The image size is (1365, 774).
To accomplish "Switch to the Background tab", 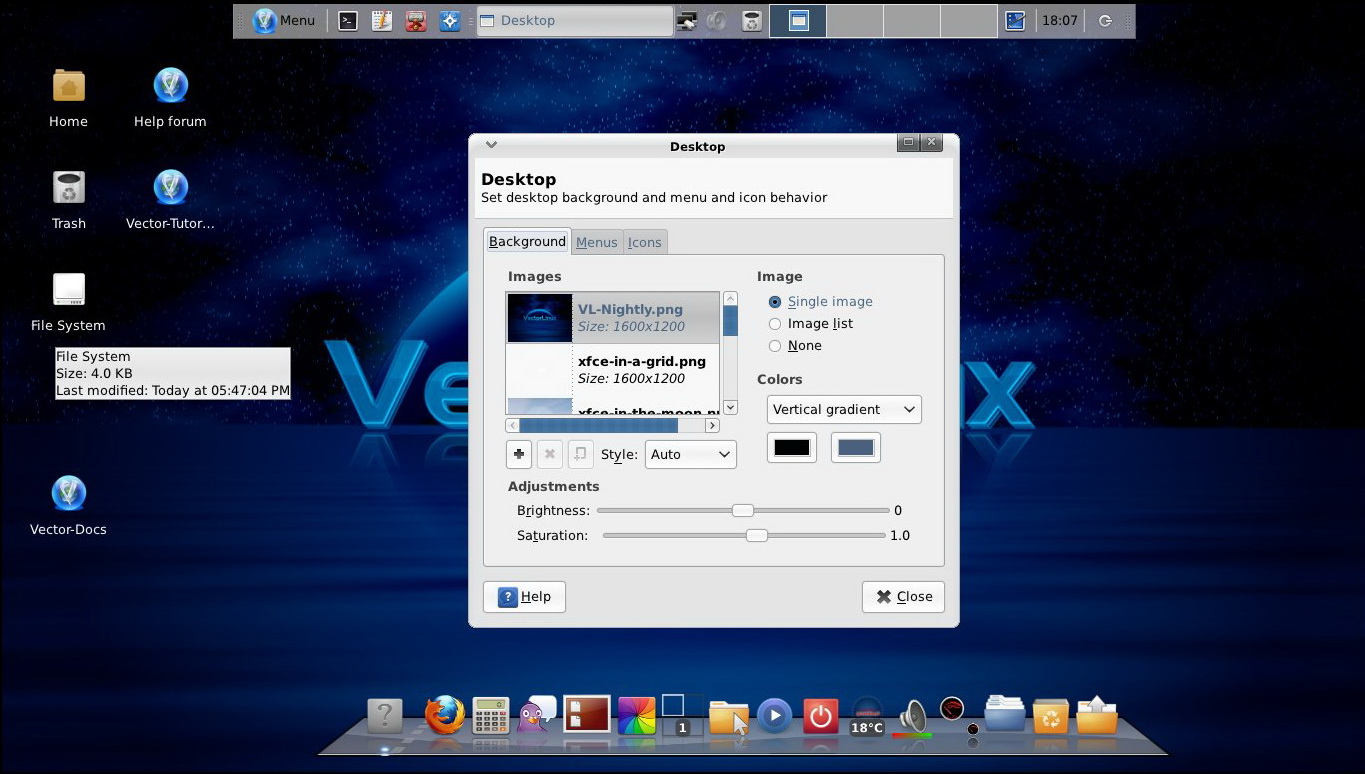I will [x=527, y=241].
